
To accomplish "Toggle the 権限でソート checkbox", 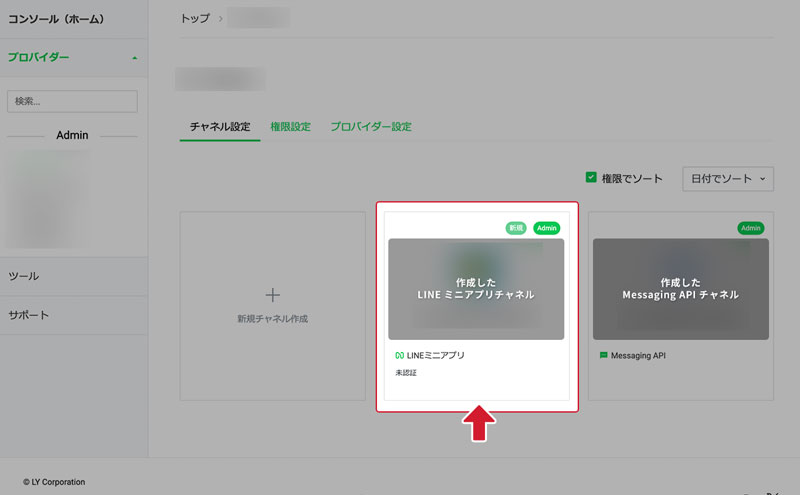I will coord(591,178).
